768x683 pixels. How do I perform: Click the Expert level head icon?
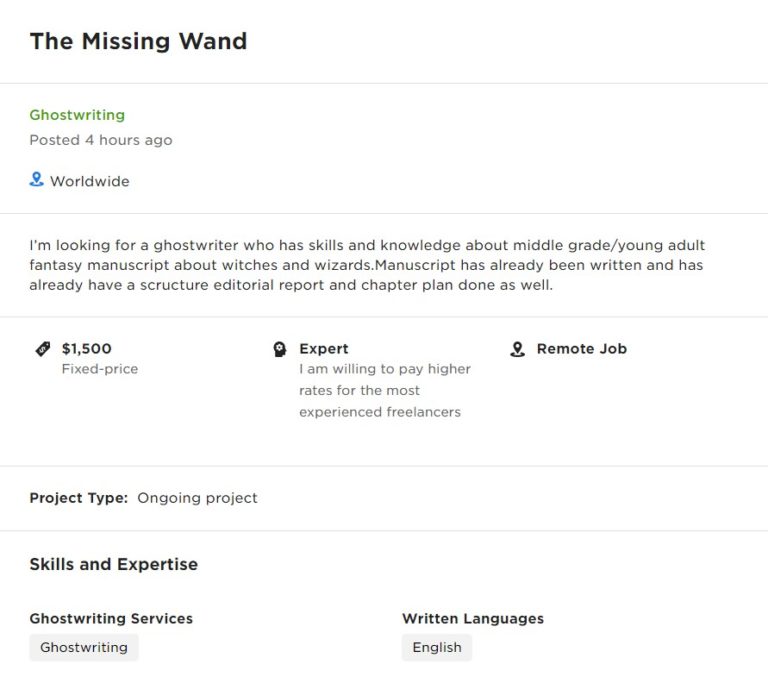point(280,349)
